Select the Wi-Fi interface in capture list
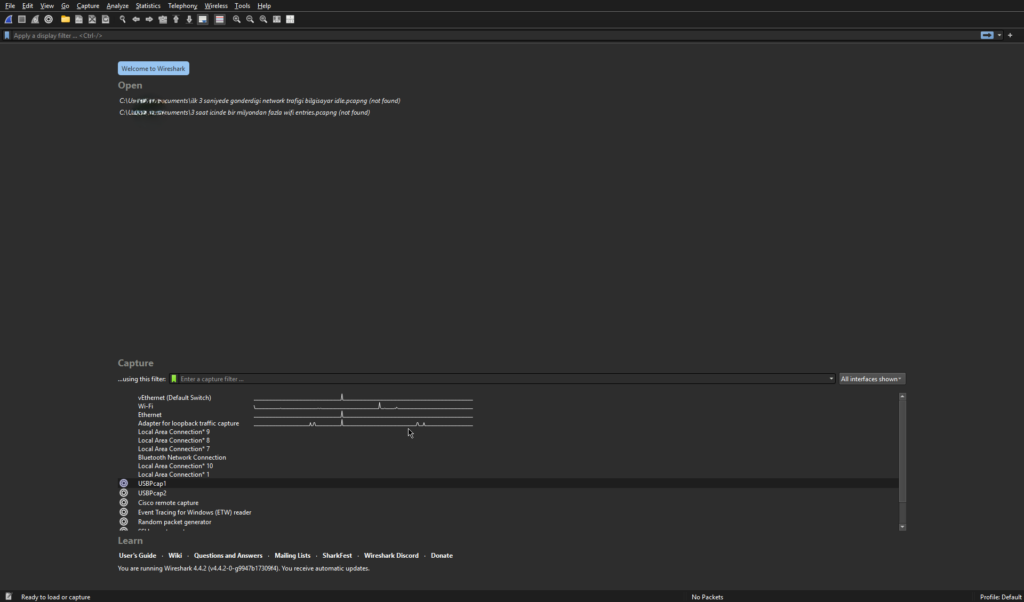Viewport: 1024px width, 602px height. [146, 406]
